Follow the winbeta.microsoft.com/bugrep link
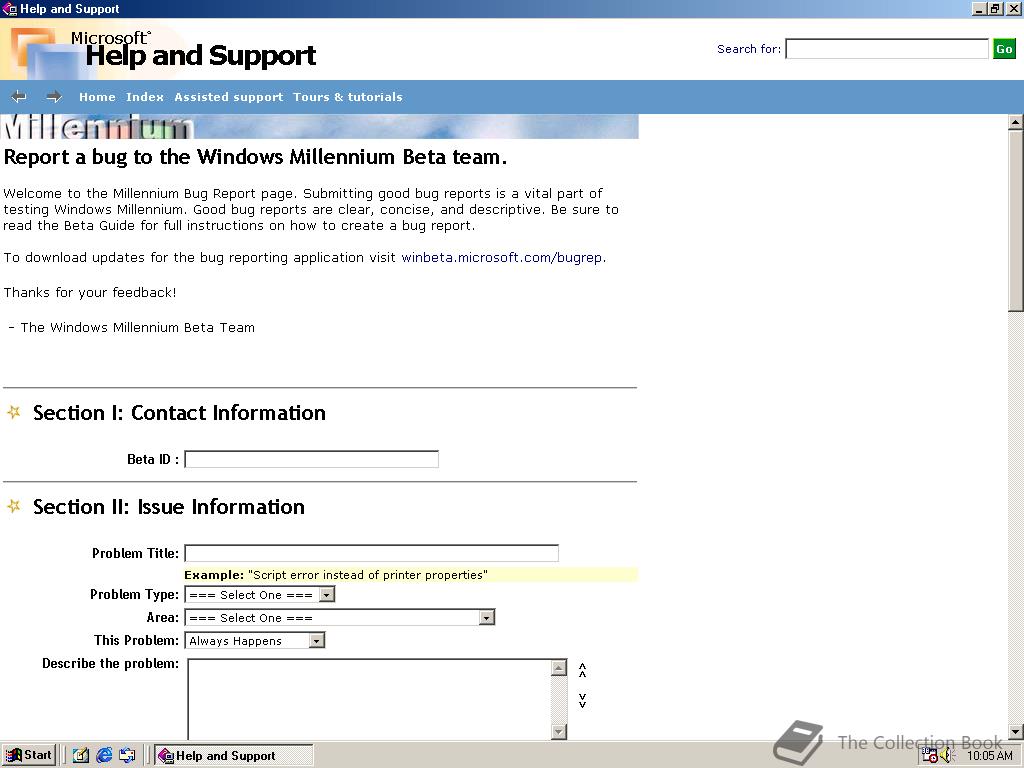Viewport: 1024px width, 768px height. coord(502,257)
